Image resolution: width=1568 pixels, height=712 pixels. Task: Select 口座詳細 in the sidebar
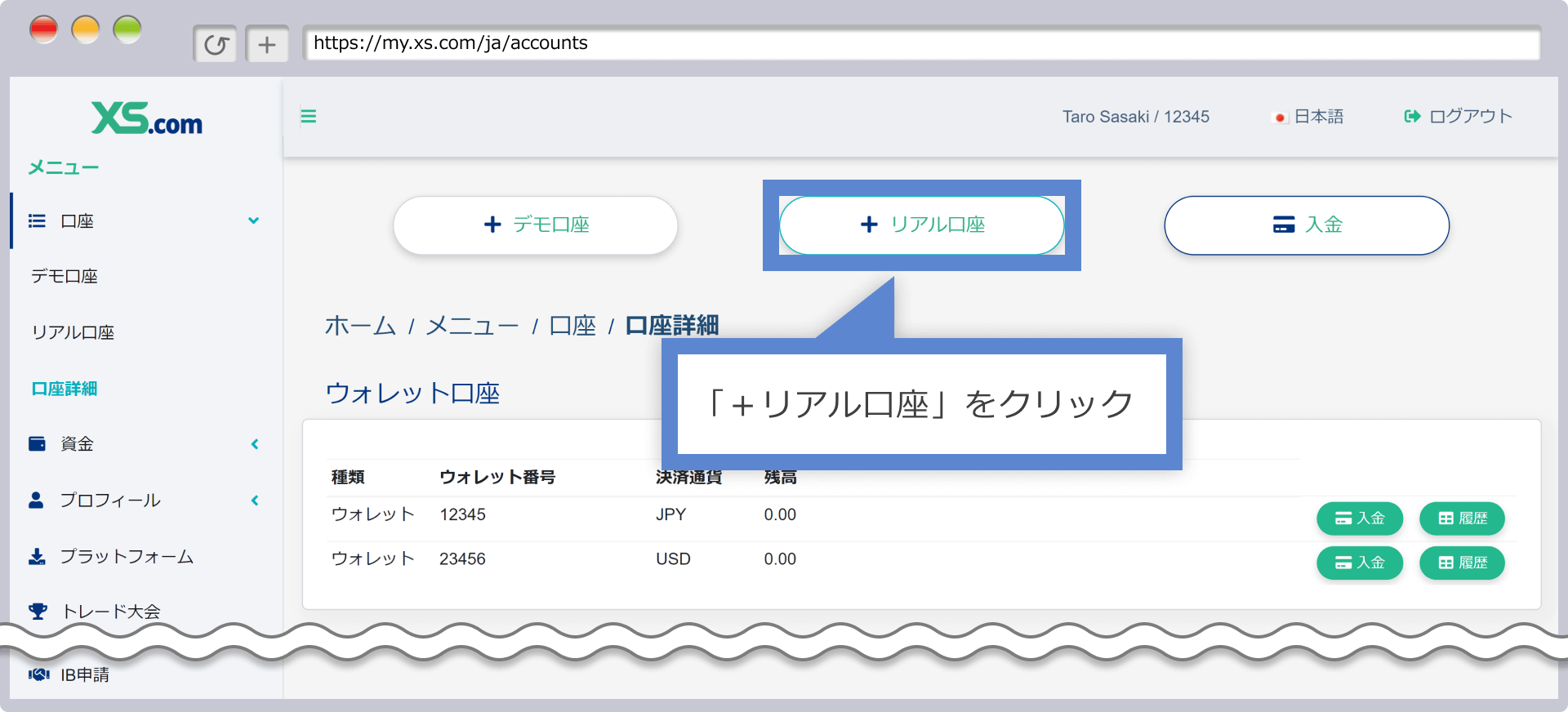click(65, 389)
